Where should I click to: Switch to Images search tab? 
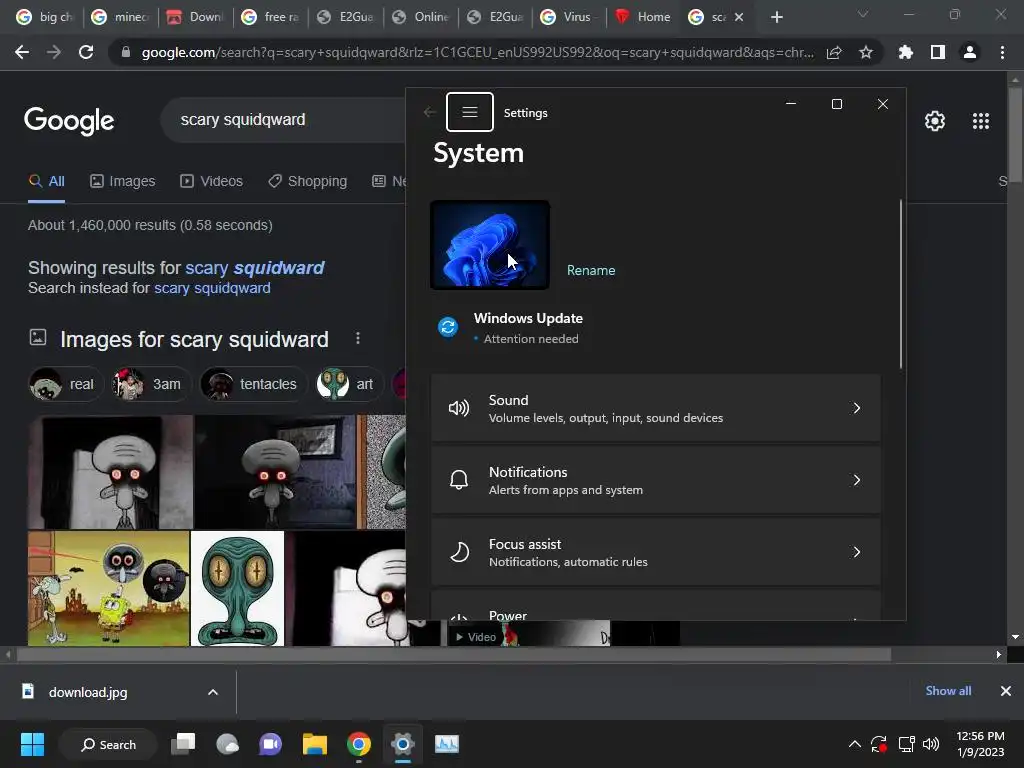click(123, 181)
